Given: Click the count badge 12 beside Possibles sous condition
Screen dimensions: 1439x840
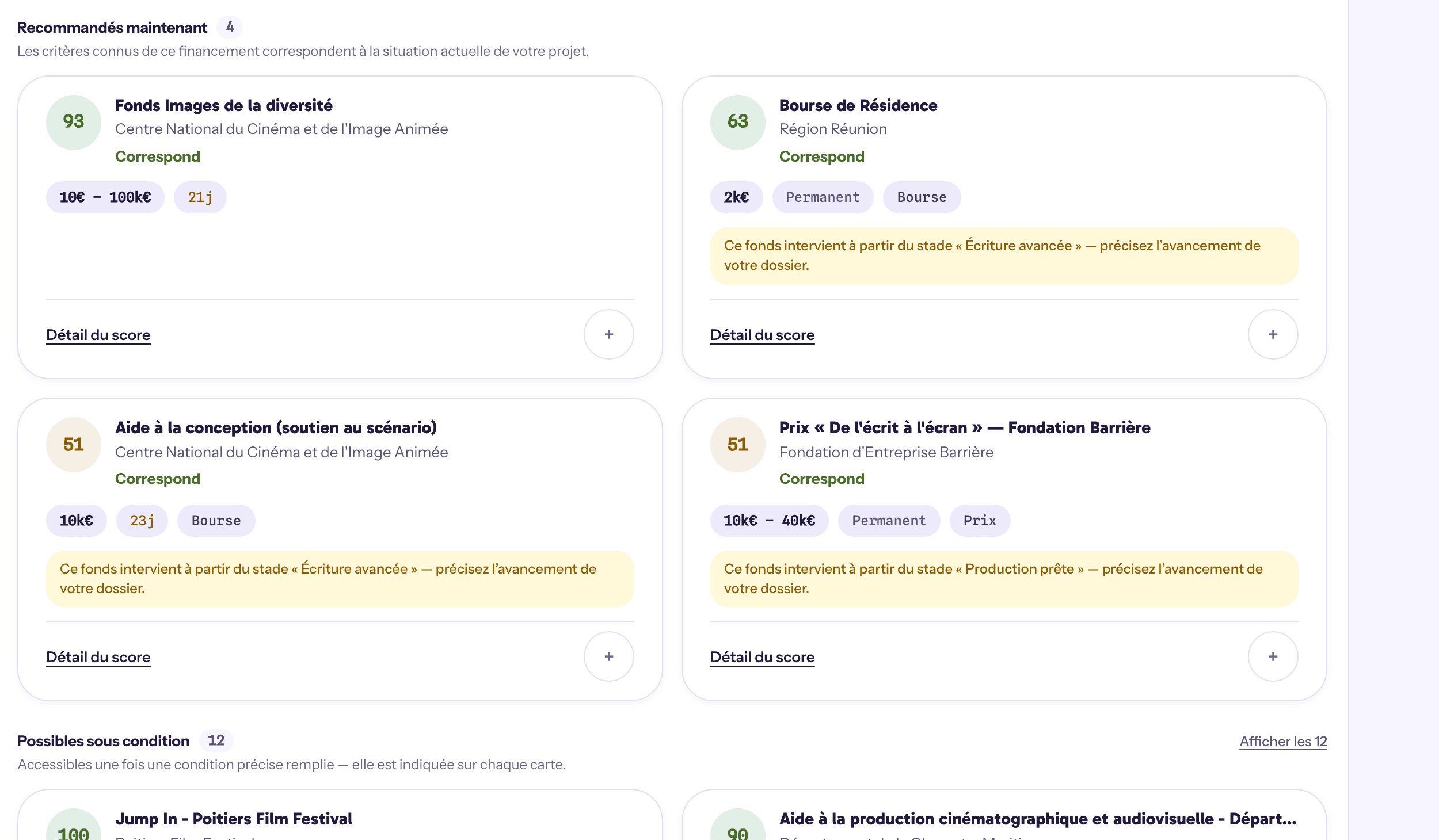Looking at the screenshot, I should click(216, 740).
